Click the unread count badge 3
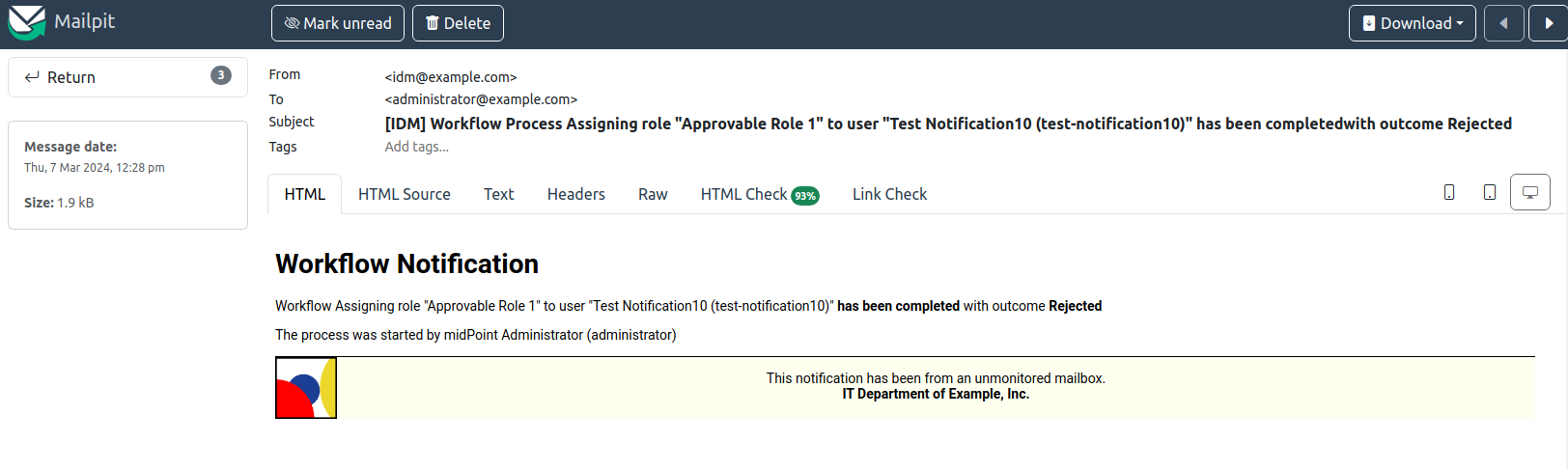 pyautogui.click(x=221, y=75)
